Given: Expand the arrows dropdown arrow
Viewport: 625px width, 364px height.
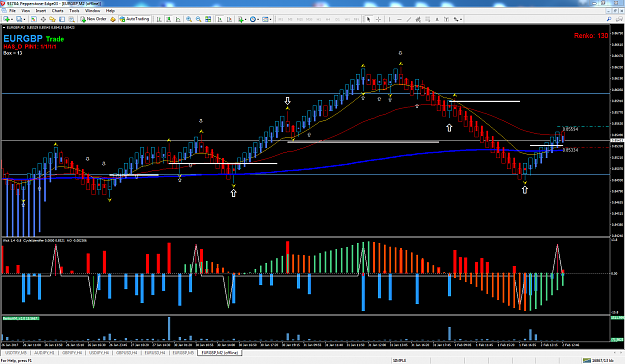Looking at the screenshot, I should click(x=461, y=19).
